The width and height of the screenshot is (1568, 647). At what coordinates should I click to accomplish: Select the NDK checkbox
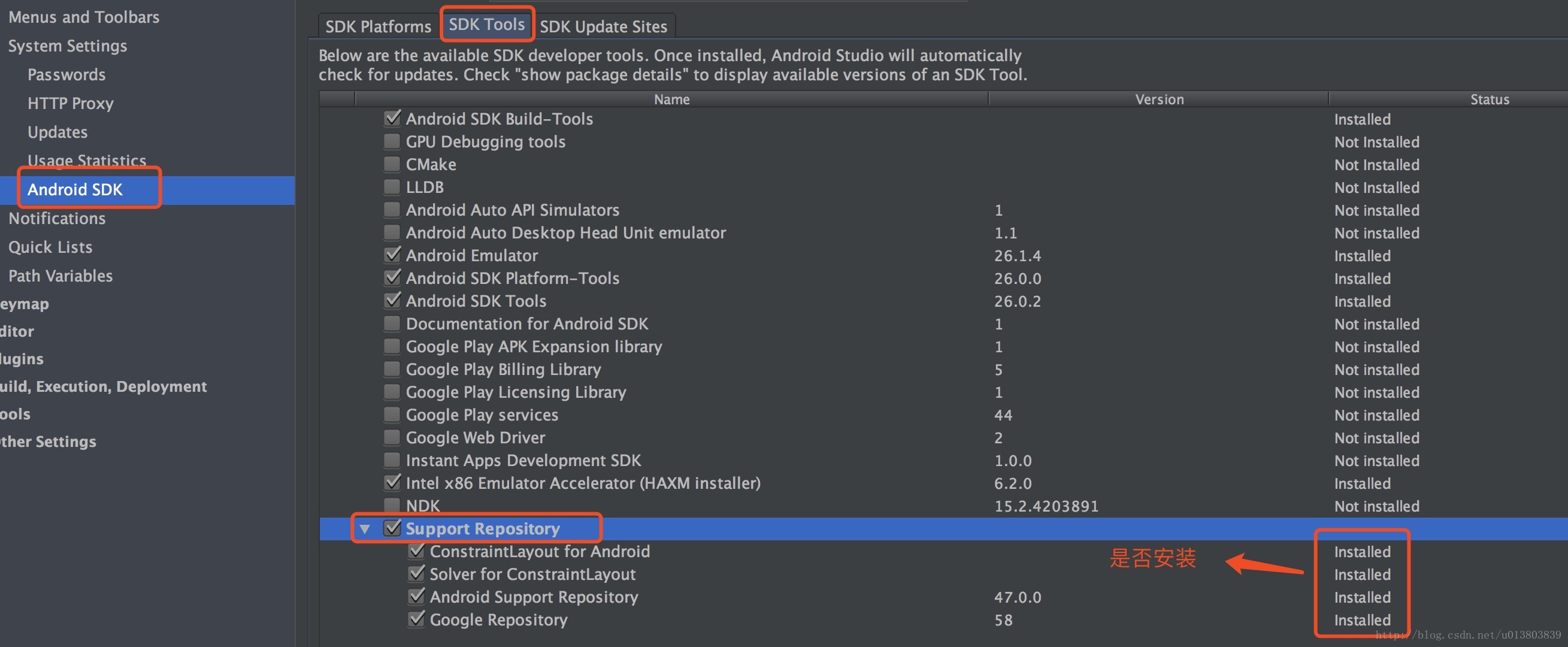click(393, 505)
